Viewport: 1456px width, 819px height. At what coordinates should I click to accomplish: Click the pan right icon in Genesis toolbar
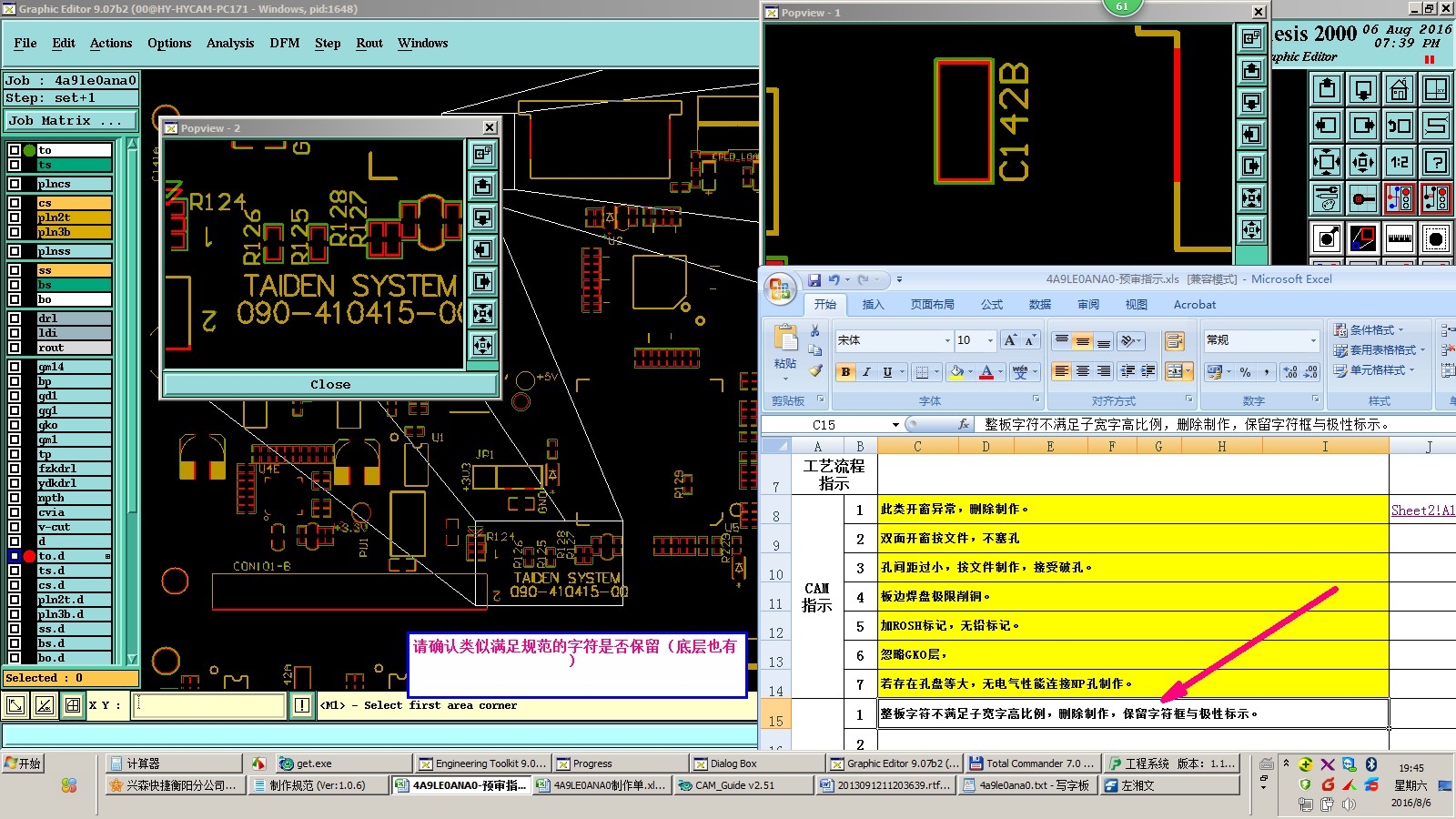click(1363, 126)
